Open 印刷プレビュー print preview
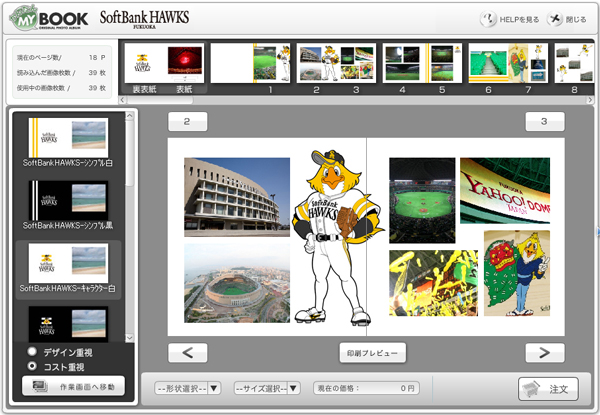This screenshot has height=415, width=600. pyautogui.click(x=372, y=353)
